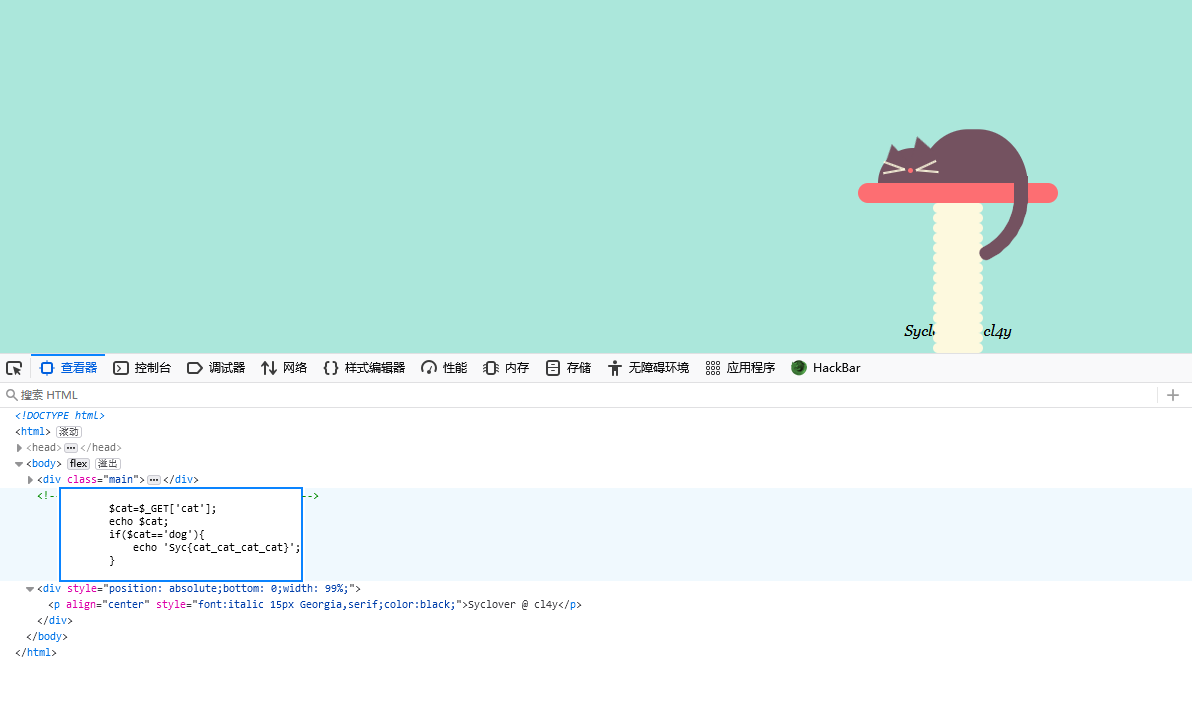
Task: Click the 搜索 HTML search field
Action: (x=578, y=395)
